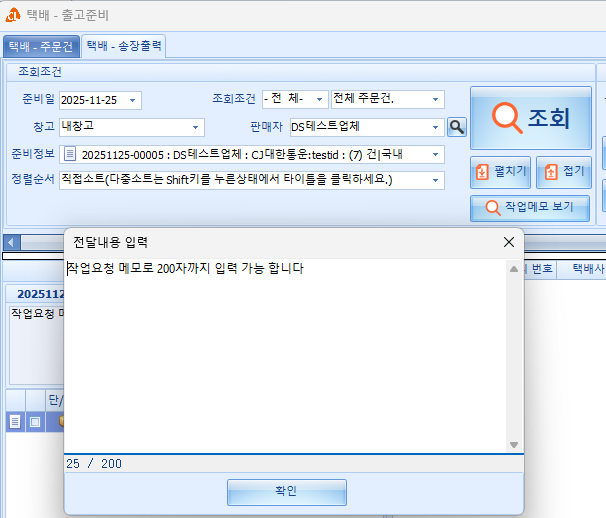Click the magnifier icon beside 판매자 field
The width and height of the screenshot is (606, 518).
457,127
